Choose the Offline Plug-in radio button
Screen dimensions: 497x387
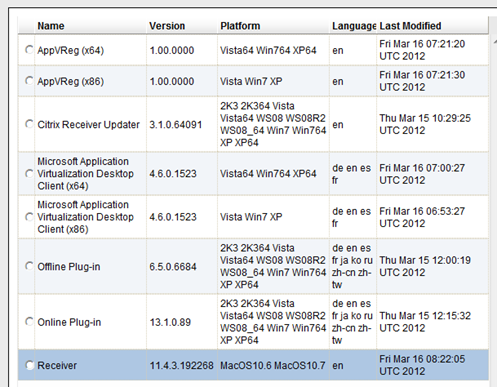29,266
